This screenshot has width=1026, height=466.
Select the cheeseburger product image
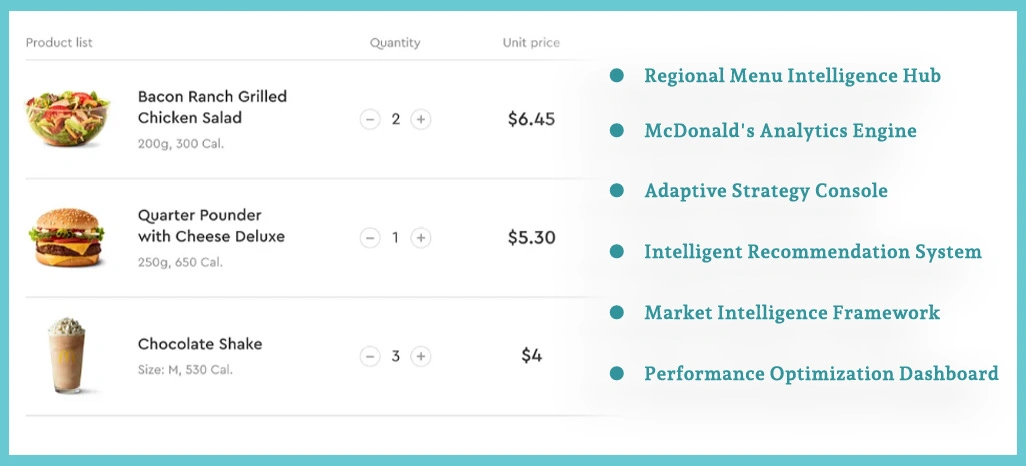pos(67,237)
